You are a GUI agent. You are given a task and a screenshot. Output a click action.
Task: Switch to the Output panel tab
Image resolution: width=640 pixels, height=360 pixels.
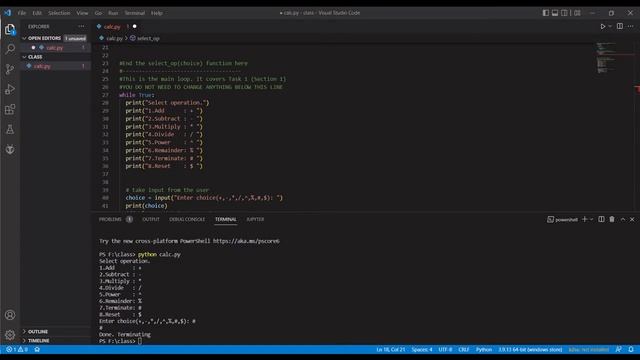click(x=151, y=219)
